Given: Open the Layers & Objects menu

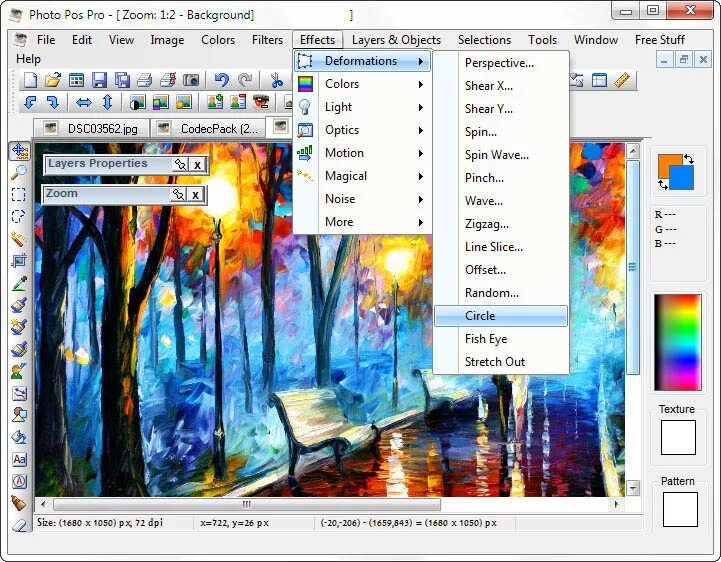Looking at the screenshot, I should click(x=396, y=40).
